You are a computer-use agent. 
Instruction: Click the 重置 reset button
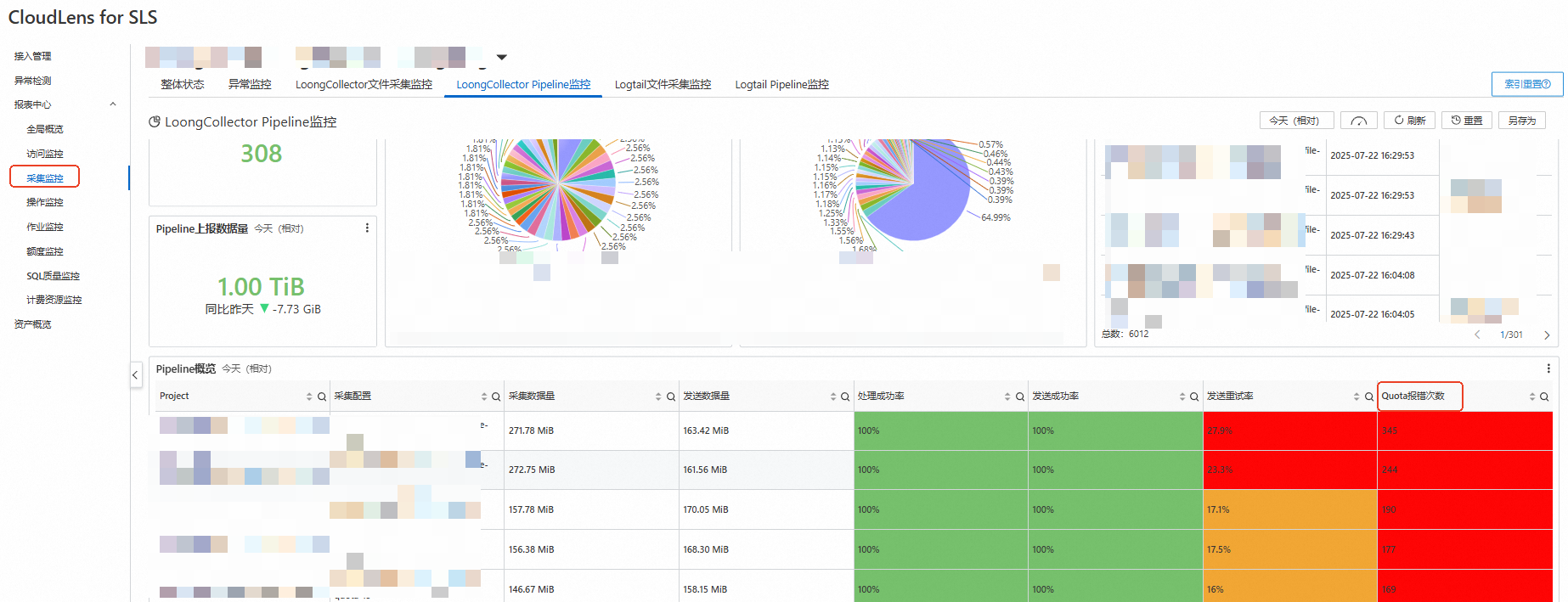pos(1467,121)
